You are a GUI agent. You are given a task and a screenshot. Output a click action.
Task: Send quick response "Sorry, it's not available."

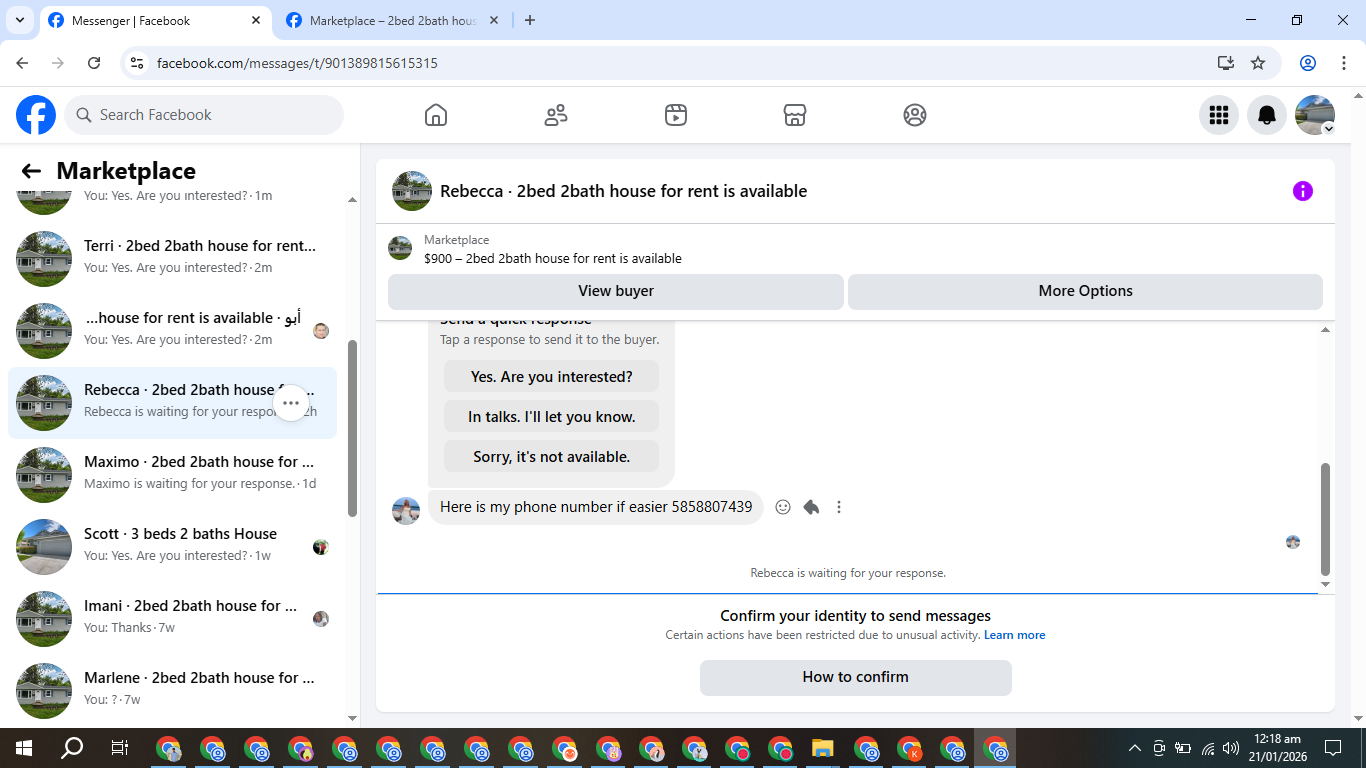[x=552, y=457]
